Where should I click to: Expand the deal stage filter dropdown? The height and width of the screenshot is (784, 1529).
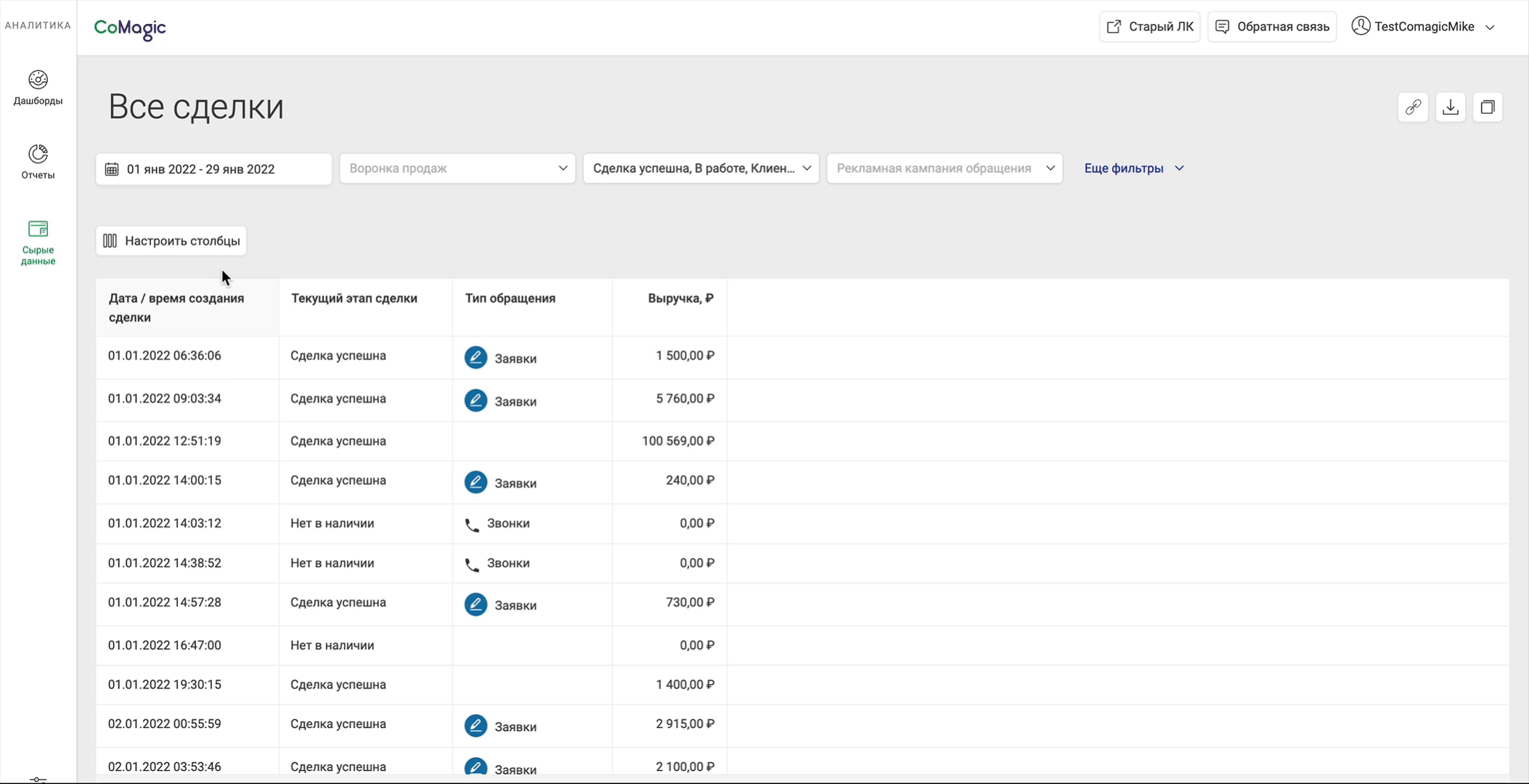point(701,168)
